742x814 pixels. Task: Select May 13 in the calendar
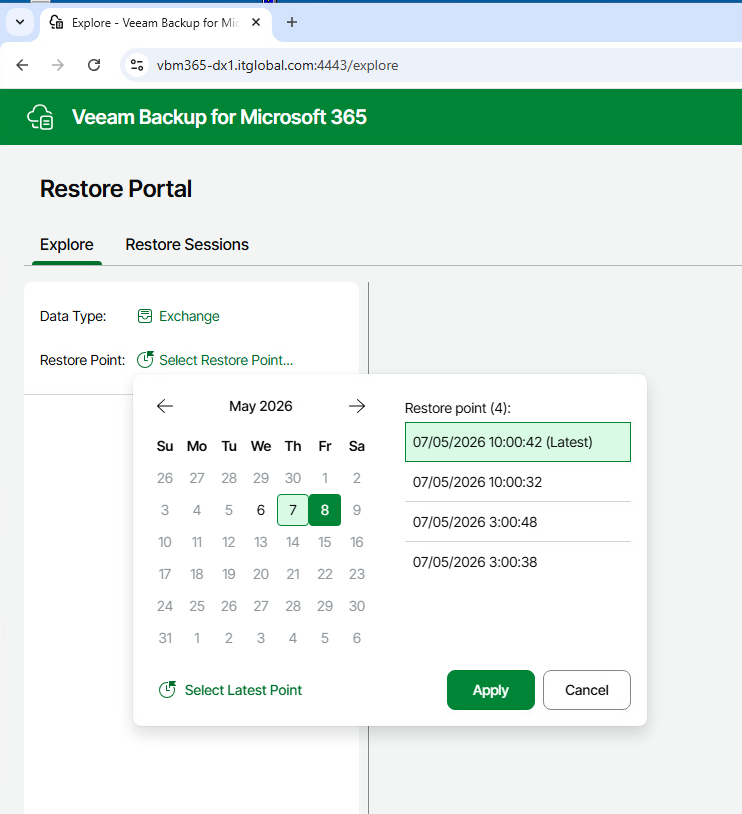click(x=261, y=542)
